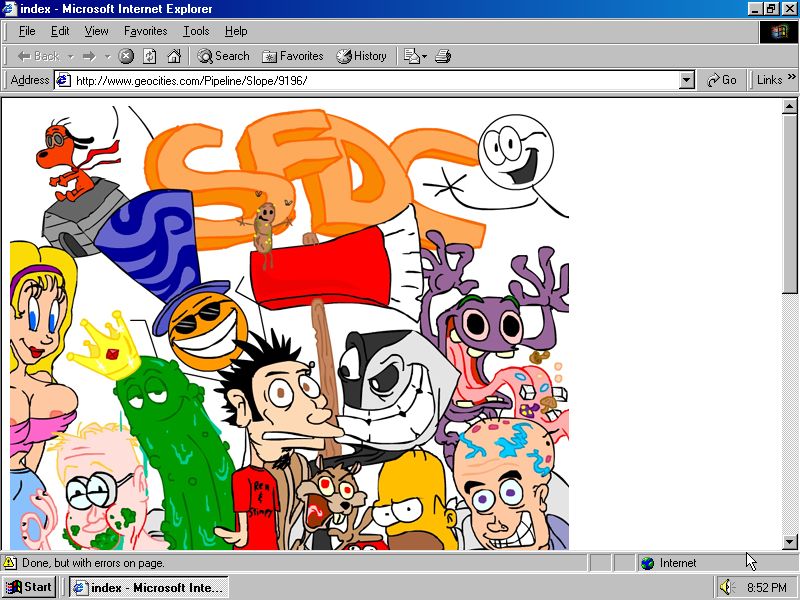
Task: Refresh the current page
Action: click(149, 56)
